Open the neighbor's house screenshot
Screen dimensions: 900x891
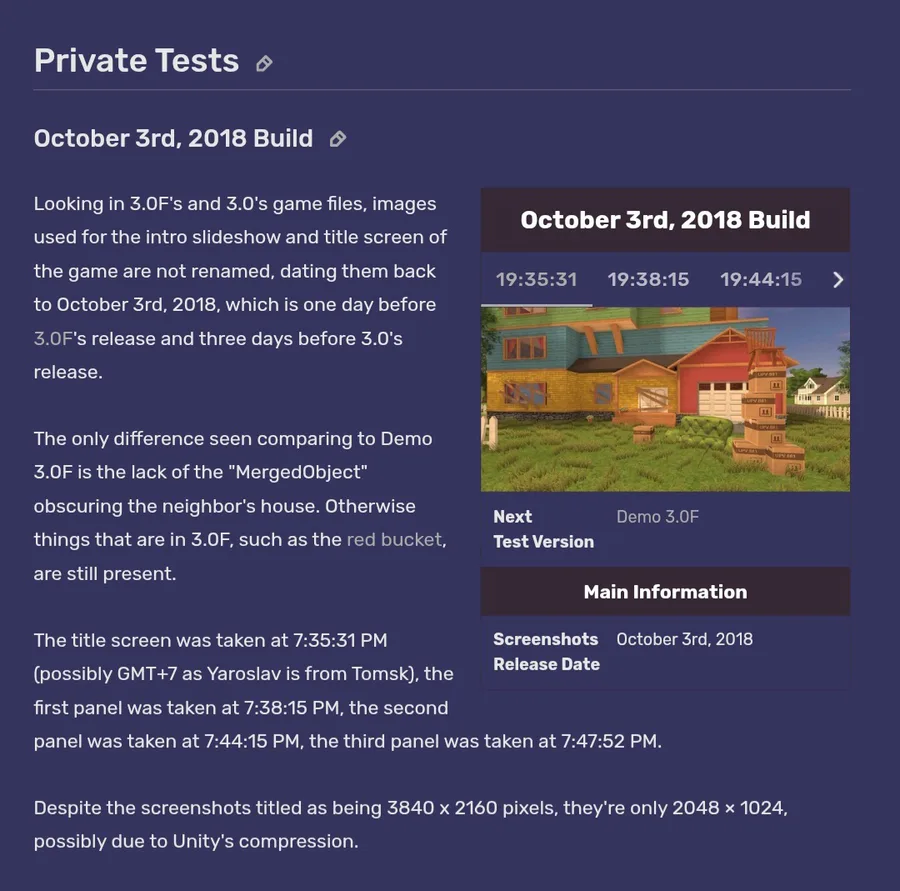point(665,398)
